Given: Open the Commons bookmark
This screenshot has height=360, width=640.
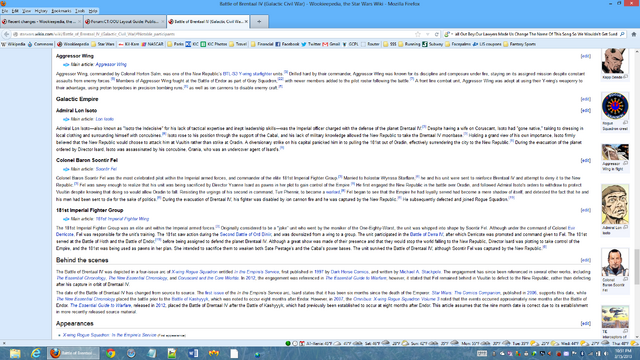Looking at the screenshot, I should point(40,44).
